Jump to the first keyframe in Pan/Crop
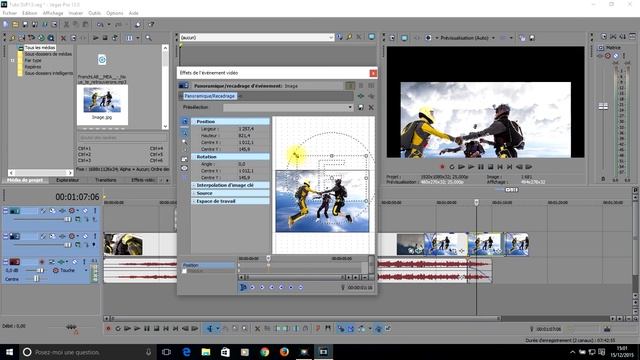Image resolution: width=640 pixels, height=360 pixels. 252,287
